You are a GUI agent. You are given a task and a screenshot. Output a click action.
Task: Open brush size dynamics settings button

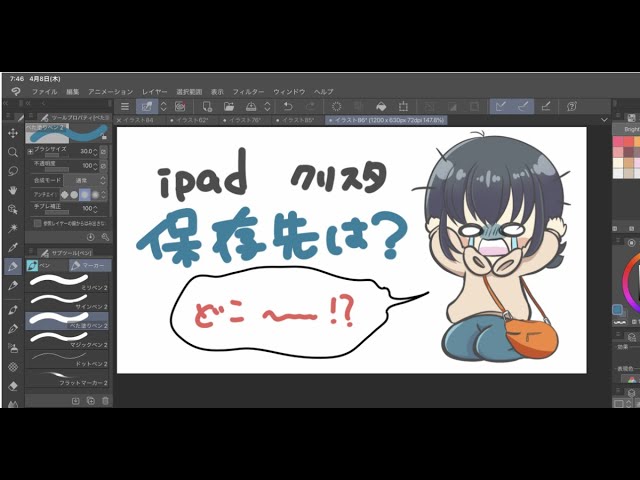(x=104, y=151)
